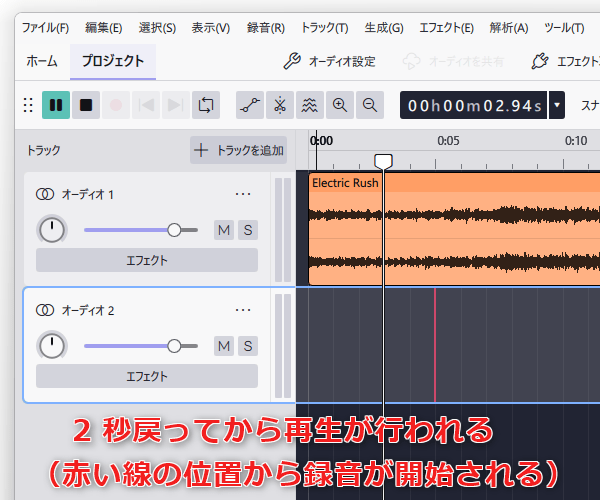The image size is (600, 500).
Task: Click the オーディオ 1 level meter
Action: point(283,230)
